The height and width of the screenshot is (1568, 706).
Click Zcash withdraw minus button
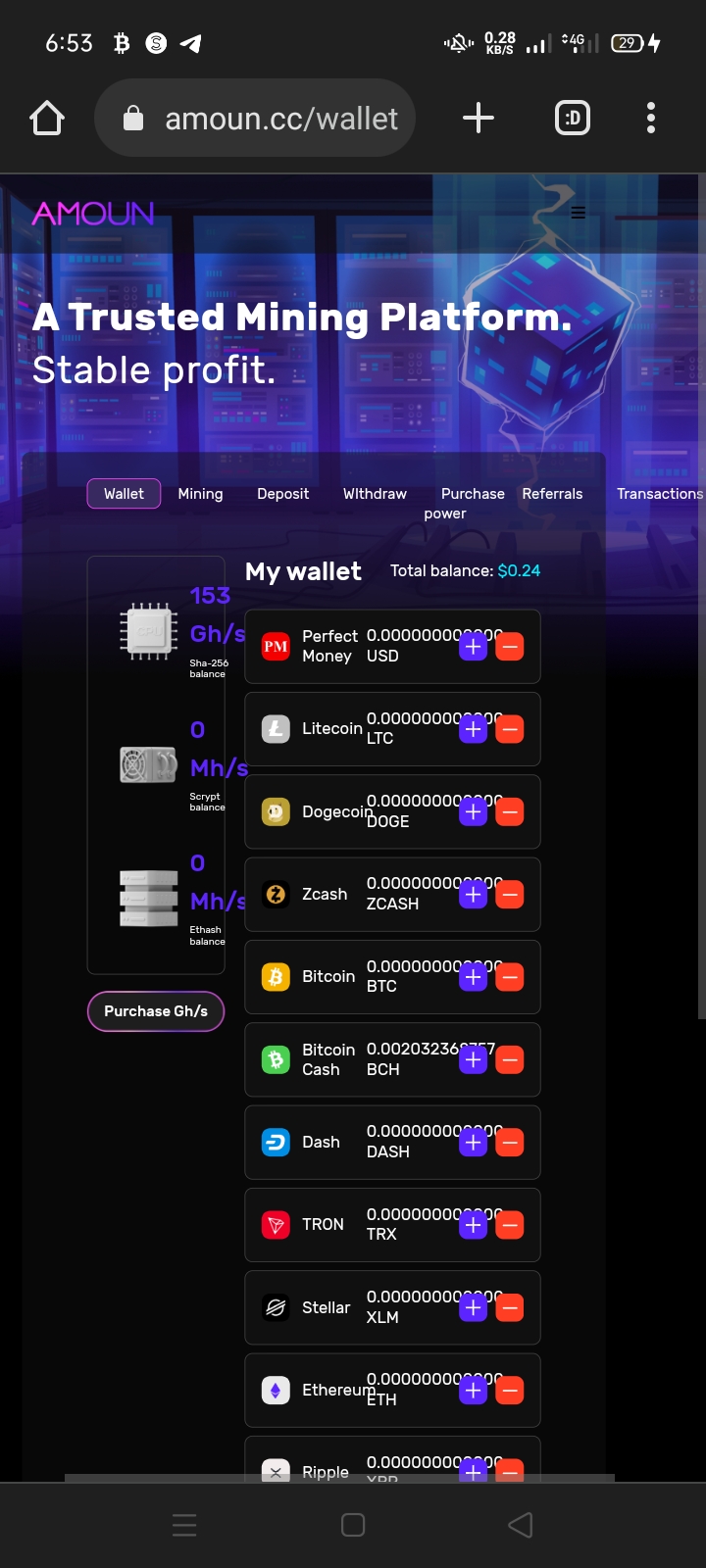510,895
